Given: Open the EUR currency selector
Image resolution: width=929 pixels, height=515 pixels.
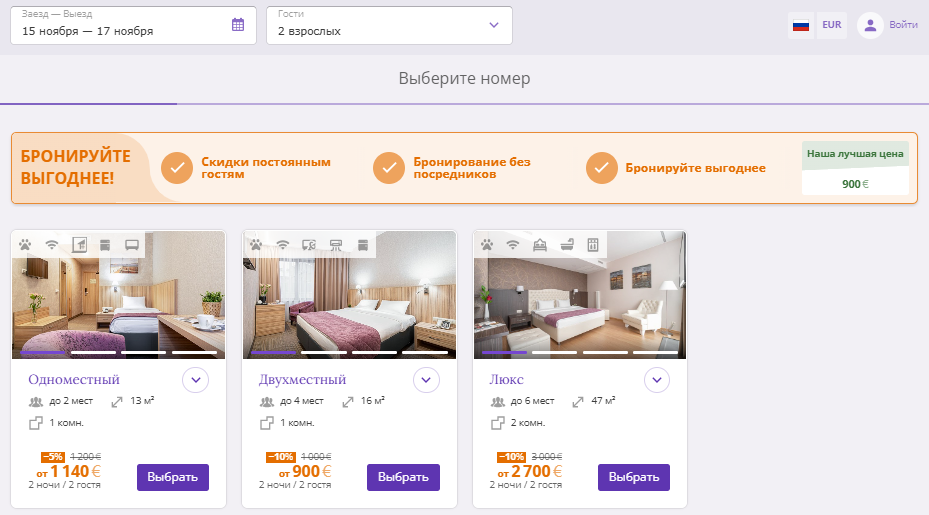Looking at the screenshot, I should tap(831, 25).
